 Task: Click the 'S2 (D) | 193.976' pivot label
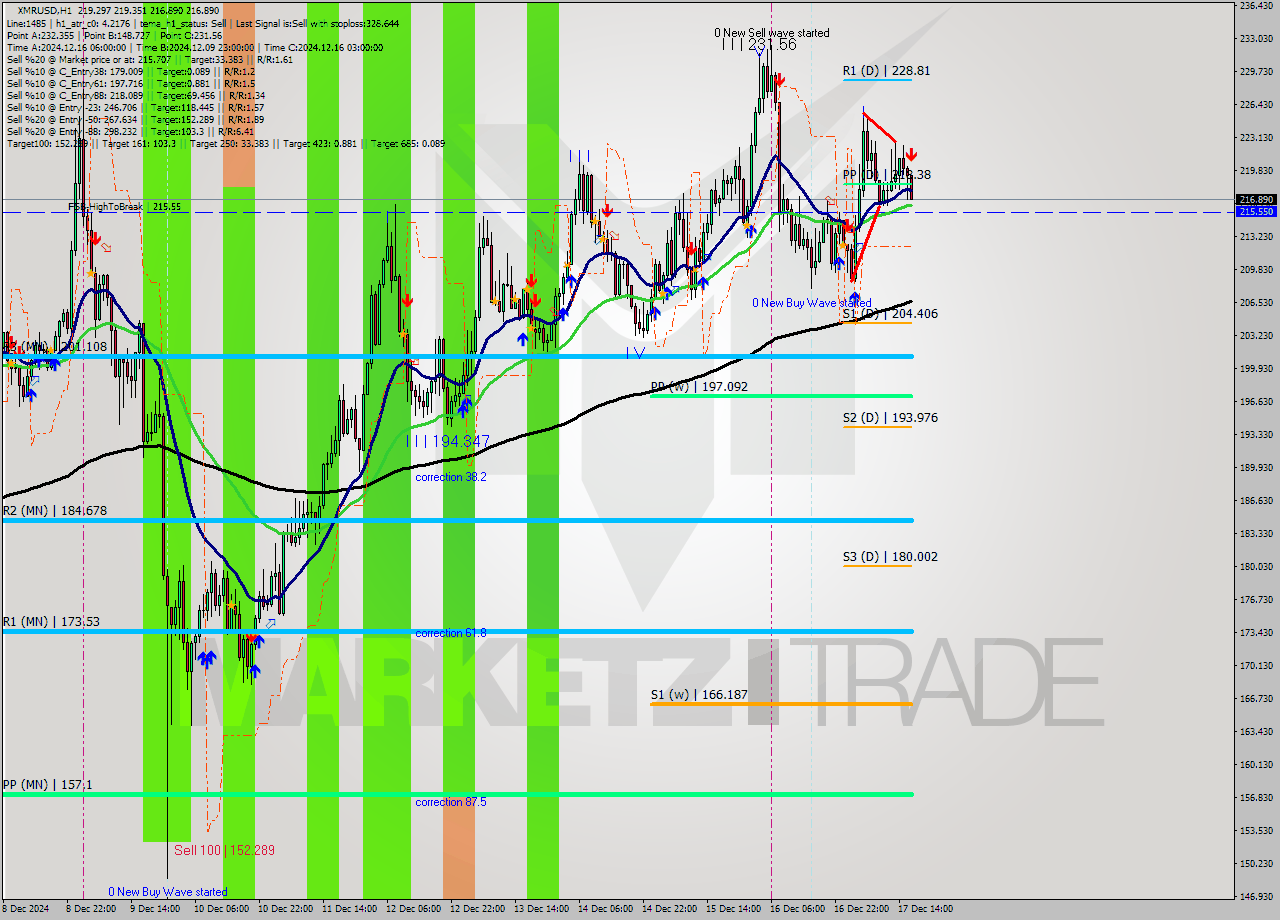coord(890,418)
